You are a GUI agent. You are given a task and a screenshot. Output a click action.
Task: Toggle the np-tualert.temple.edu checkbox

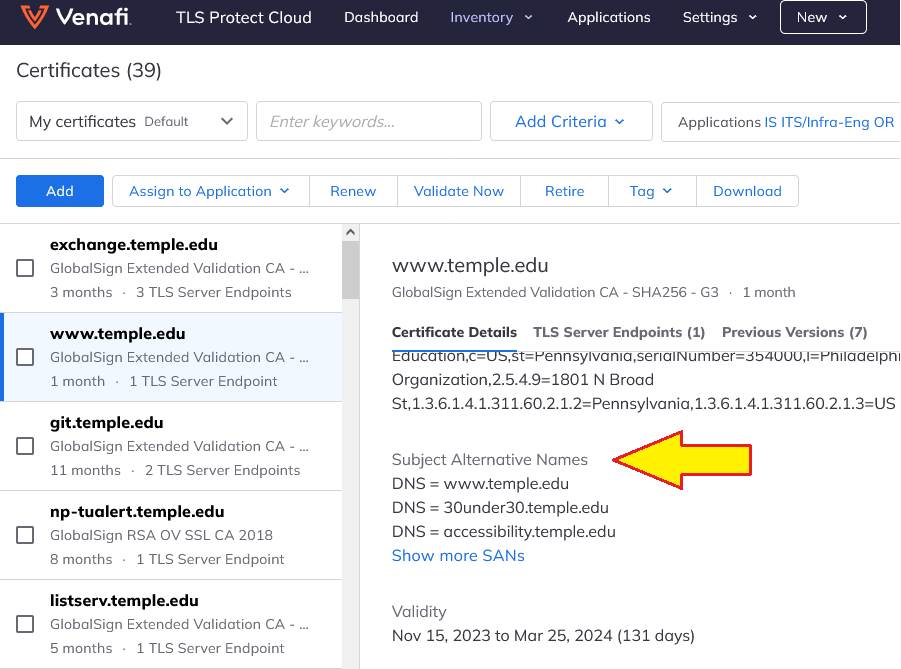[x=26, y=535]
